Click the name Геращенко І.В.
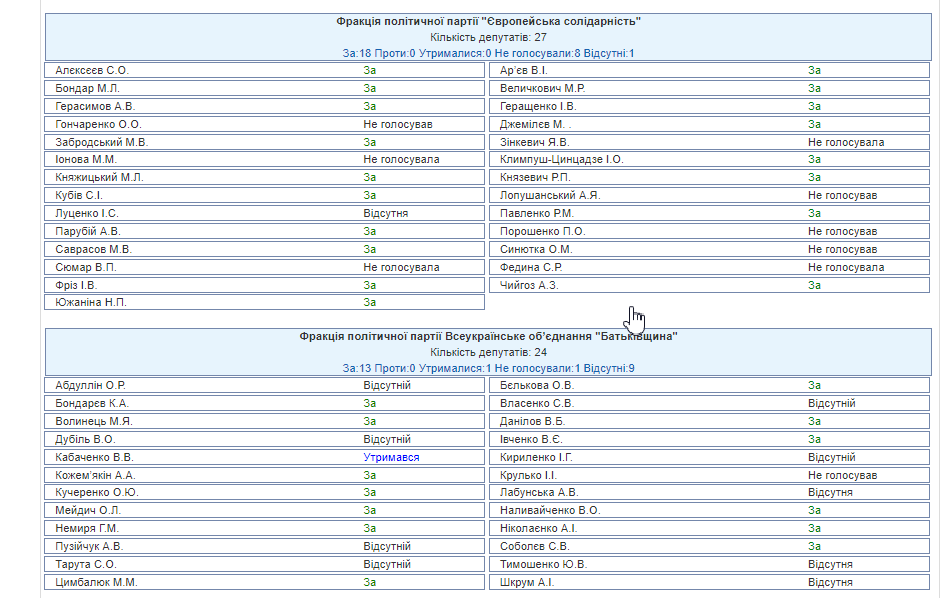Image resolution: width=940 pixels, height=598 pixels. (538, 106)
